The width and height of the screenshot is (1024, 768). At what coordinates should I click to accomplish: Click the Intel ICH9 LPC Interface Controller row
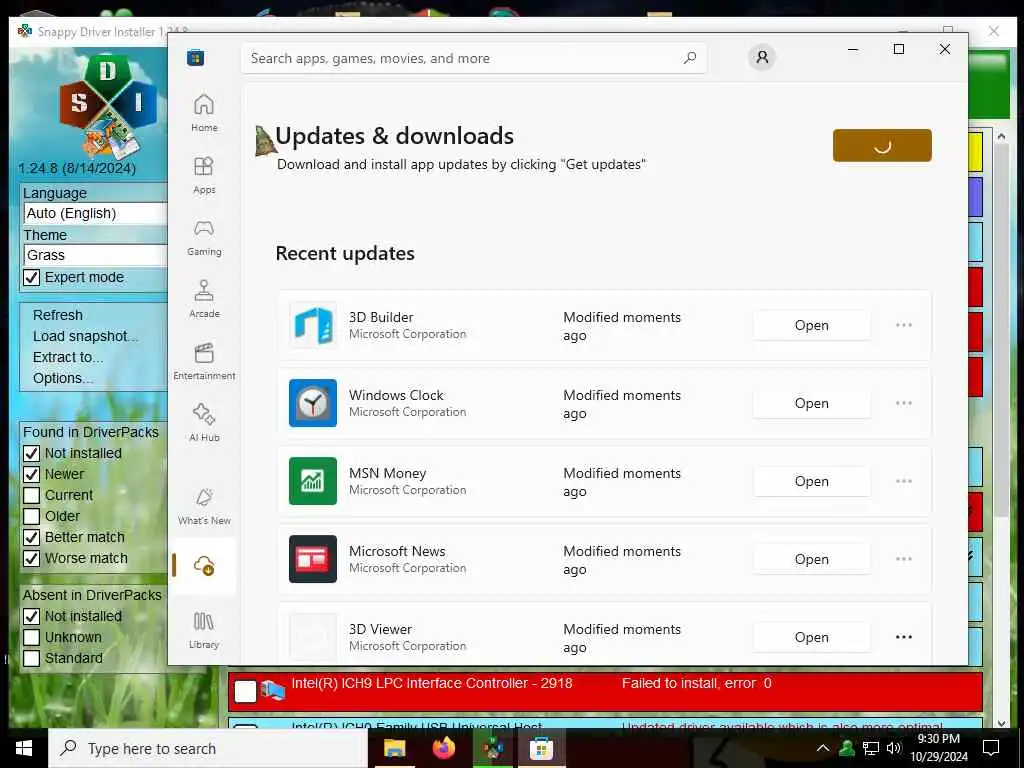pos(605,692)
